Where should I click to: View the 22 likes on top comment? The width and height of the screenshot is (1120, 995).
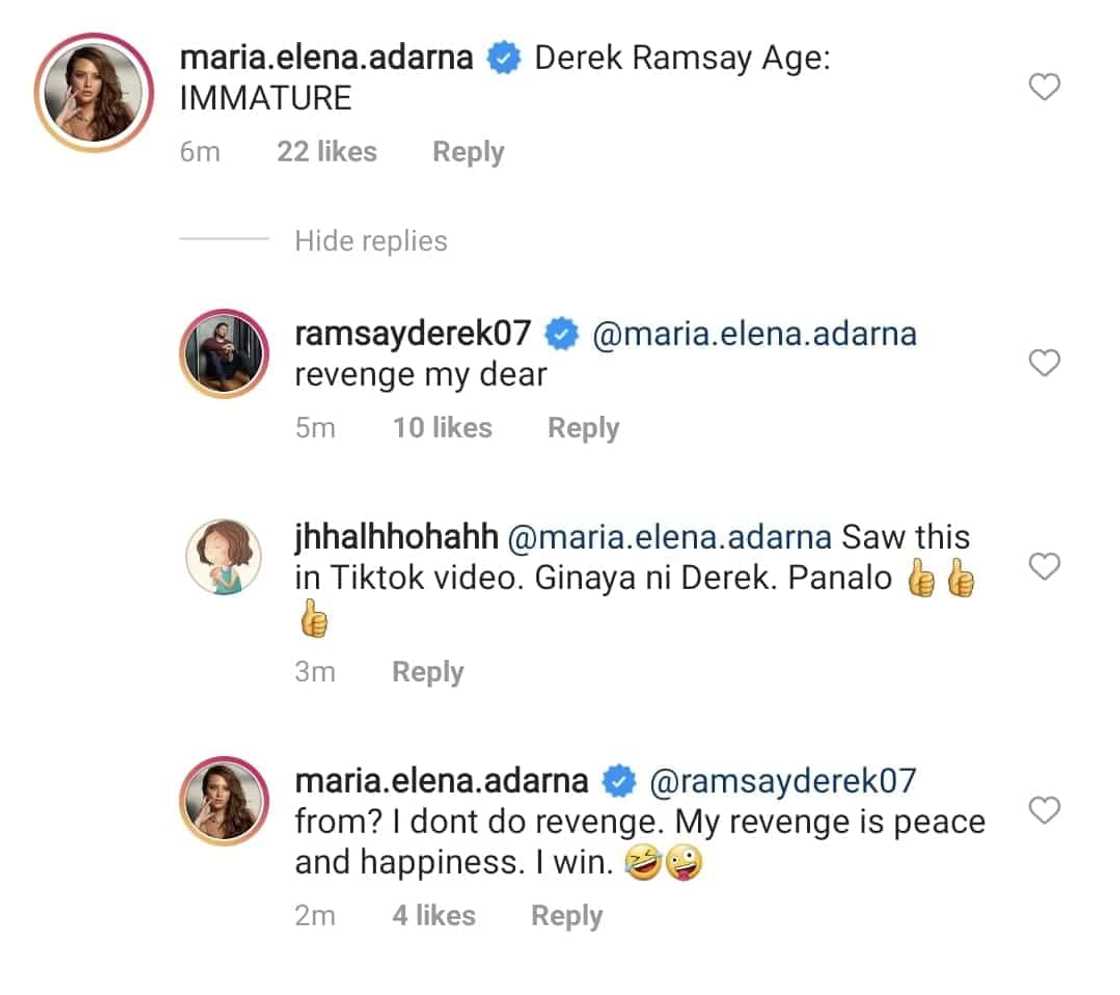tap(327, 153)
